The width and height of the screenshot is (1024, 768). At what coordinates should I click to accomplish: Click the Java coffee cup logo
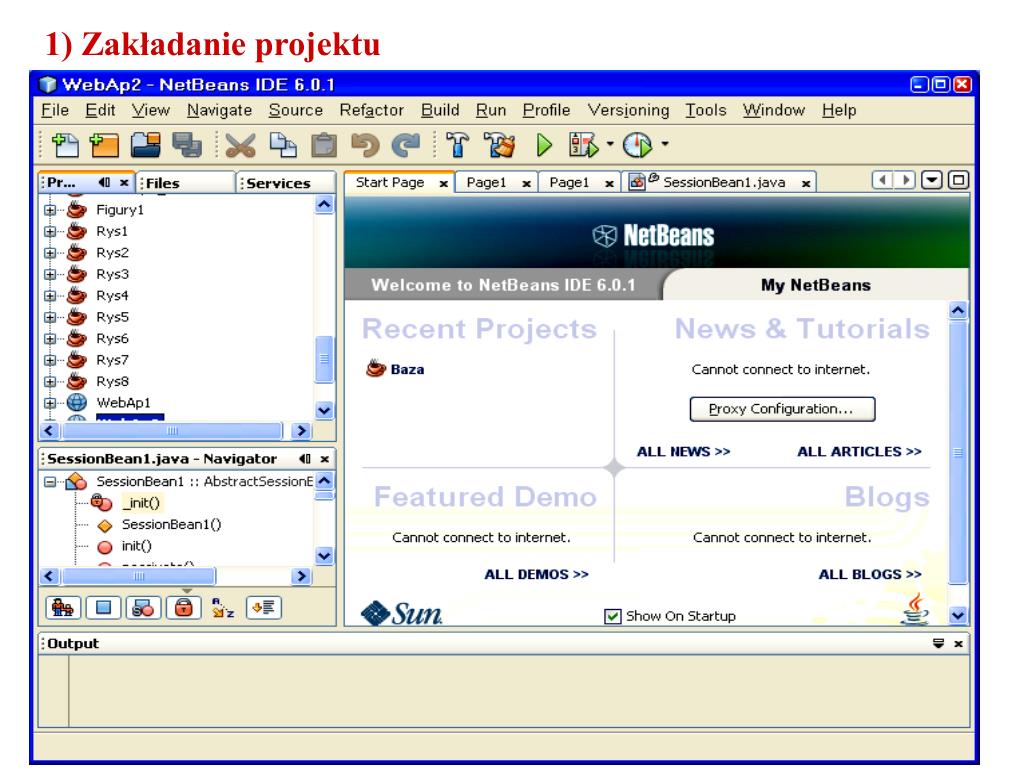916,609
